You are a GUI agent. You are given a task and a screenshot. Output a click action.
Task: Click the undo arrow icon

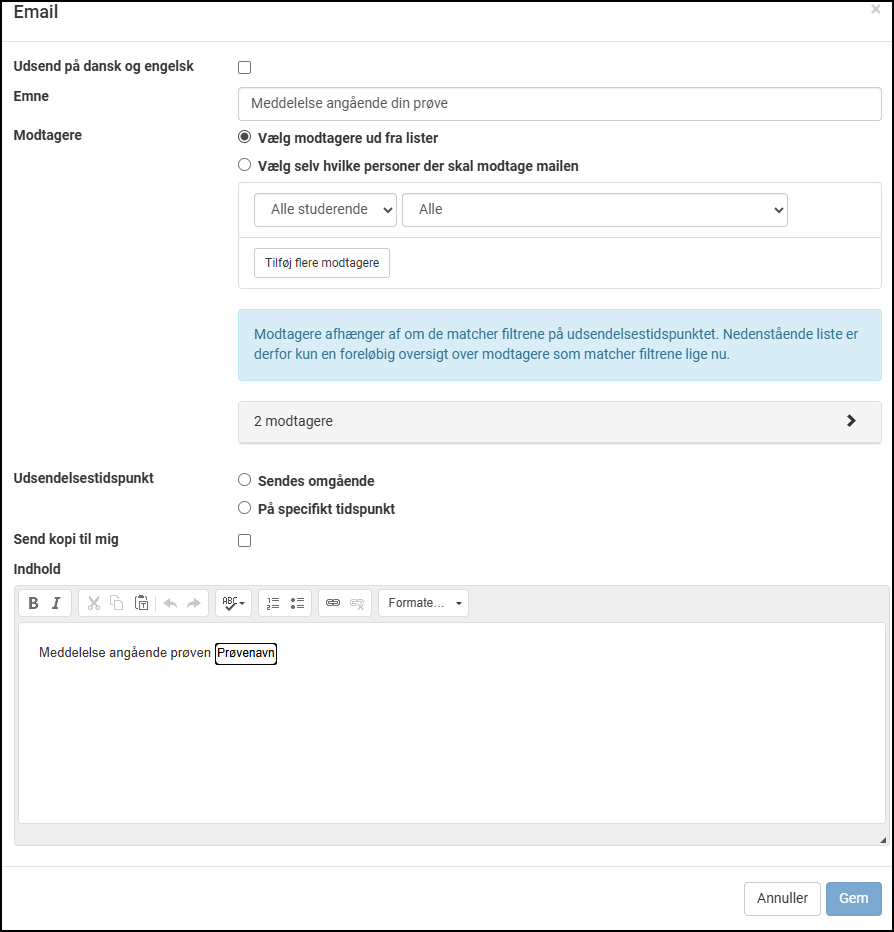(x=170, y=603)
